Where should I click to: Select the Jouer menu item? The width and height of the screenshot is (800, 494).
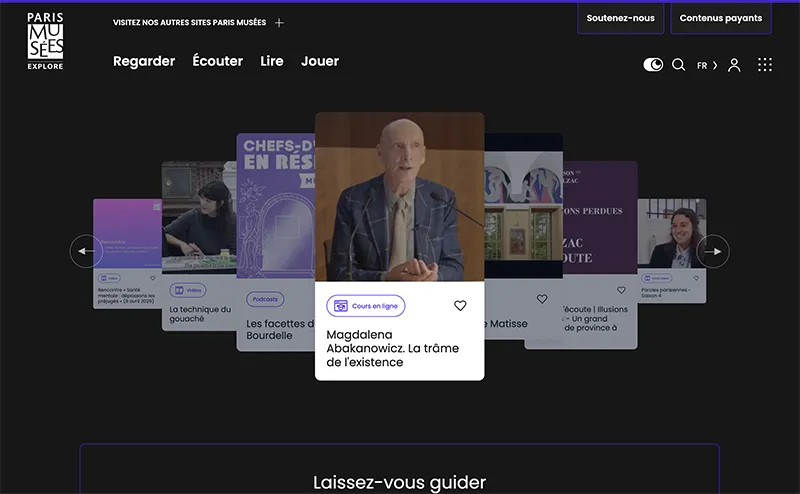coord(320,61)
